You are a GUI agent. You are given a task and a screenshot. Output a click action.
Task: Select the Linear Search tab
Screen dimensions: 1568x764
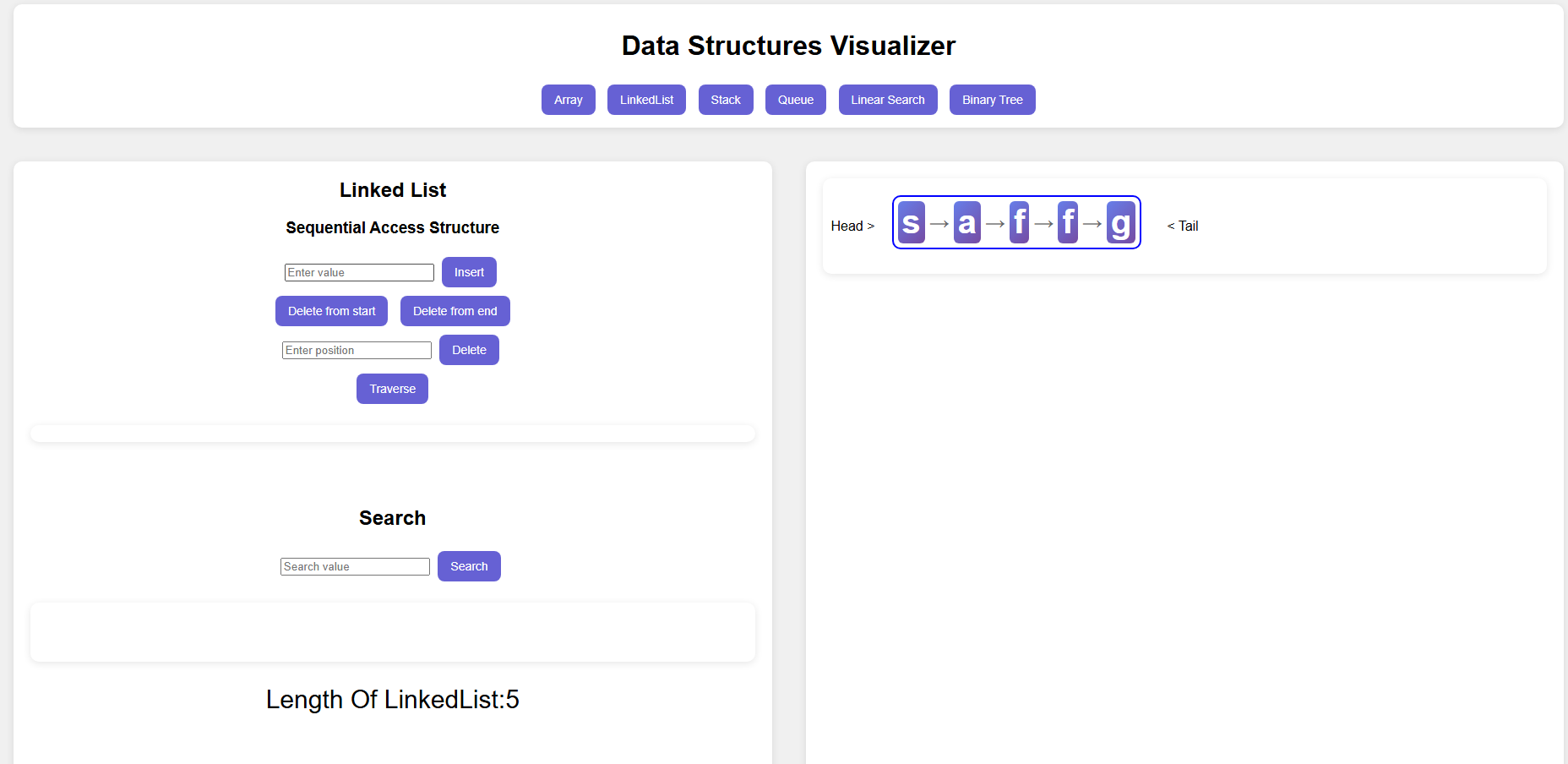[887, 100]
